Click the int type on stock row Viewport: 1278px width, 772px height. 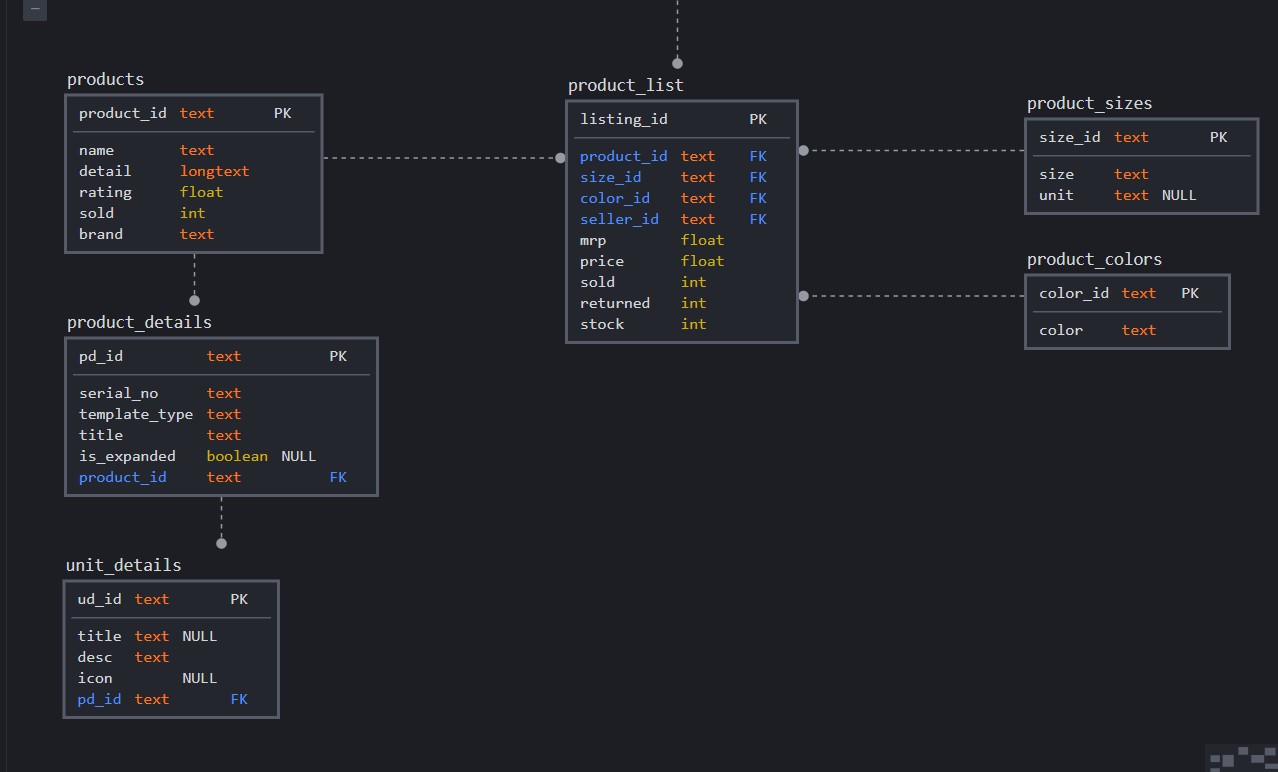[694, 324]
